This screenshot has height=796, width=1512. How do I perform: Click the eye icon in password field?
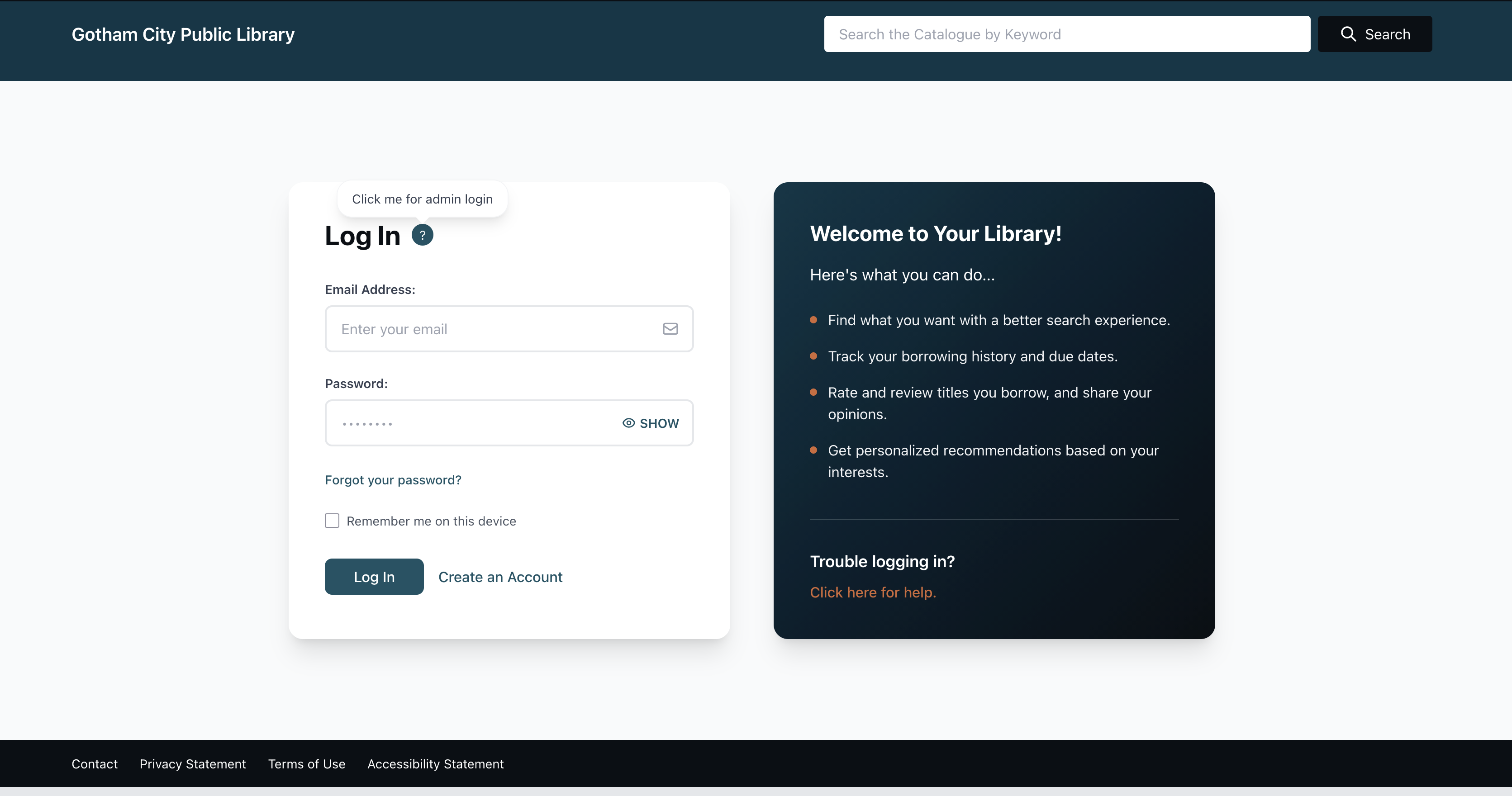(628, 423)
